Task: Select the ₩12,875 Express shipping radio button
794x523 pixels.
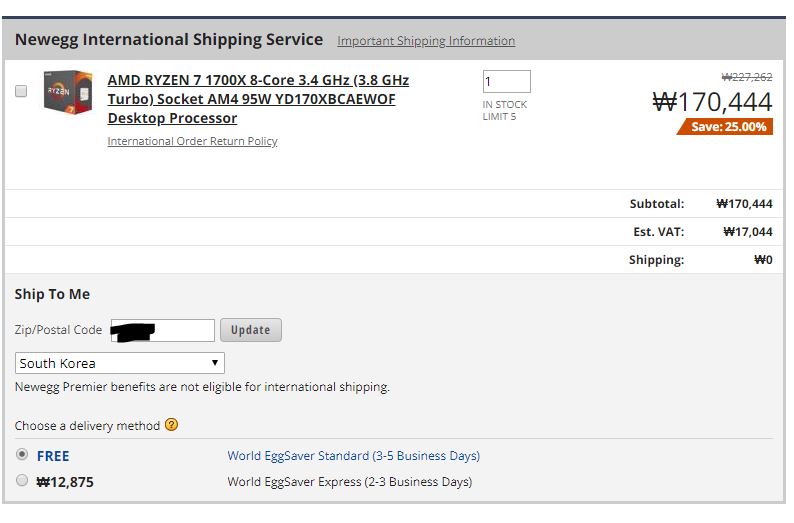Action: click(x=23, y=481)
